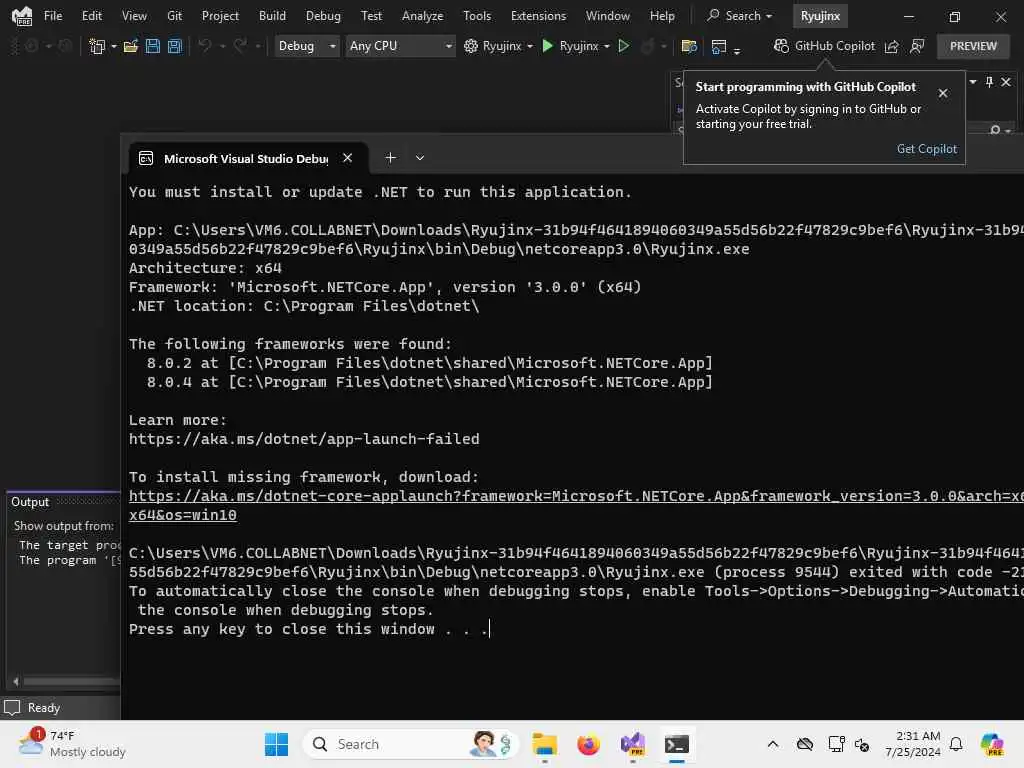Open the Tools menu
The image size is (1024, 768).
point(477,16)
